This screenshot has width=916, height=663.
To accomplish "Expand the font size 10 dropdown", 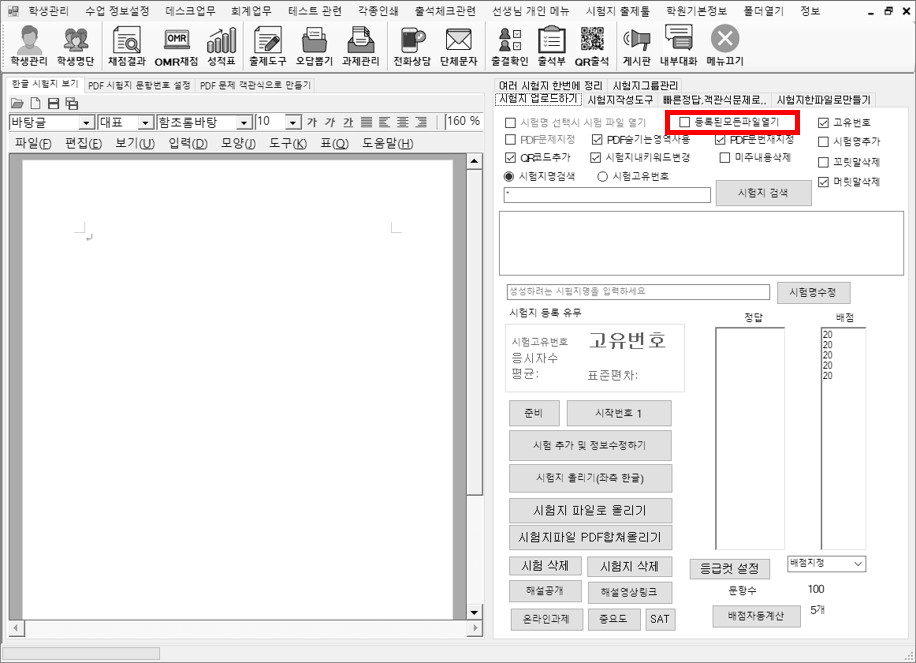I will (x=293, y=123).
